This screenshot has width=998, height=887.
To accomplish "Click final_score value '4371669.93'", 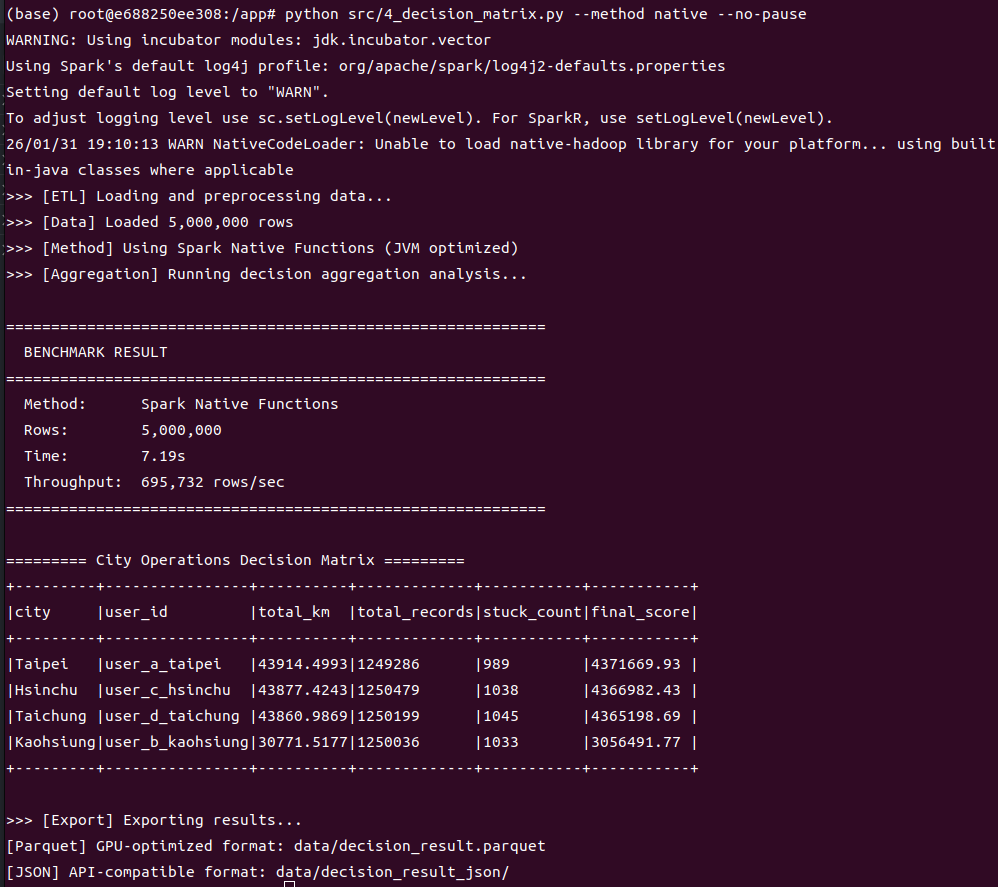I will (636, 664).
